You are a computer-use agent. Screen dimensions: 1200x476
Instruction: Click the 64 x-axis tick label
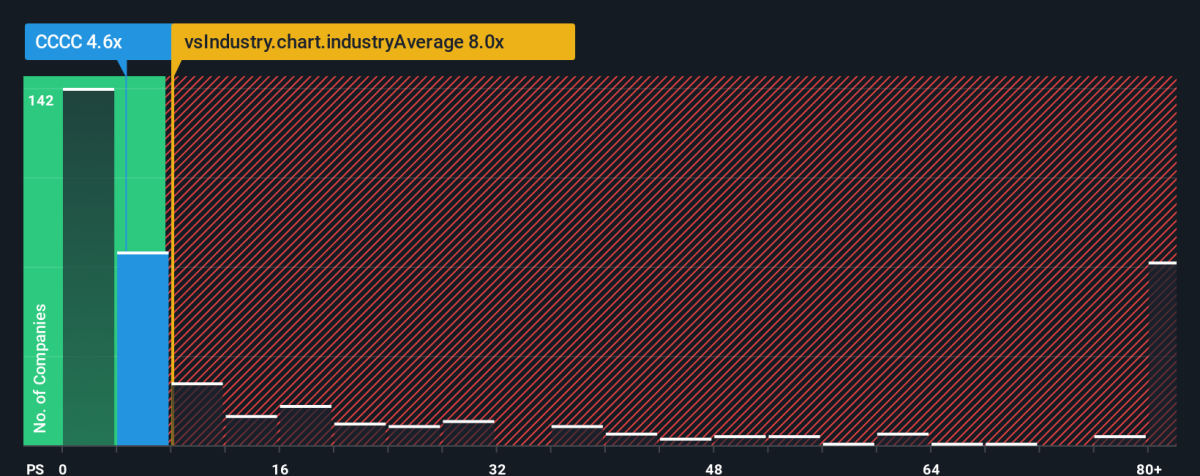[x=931, y=468]
